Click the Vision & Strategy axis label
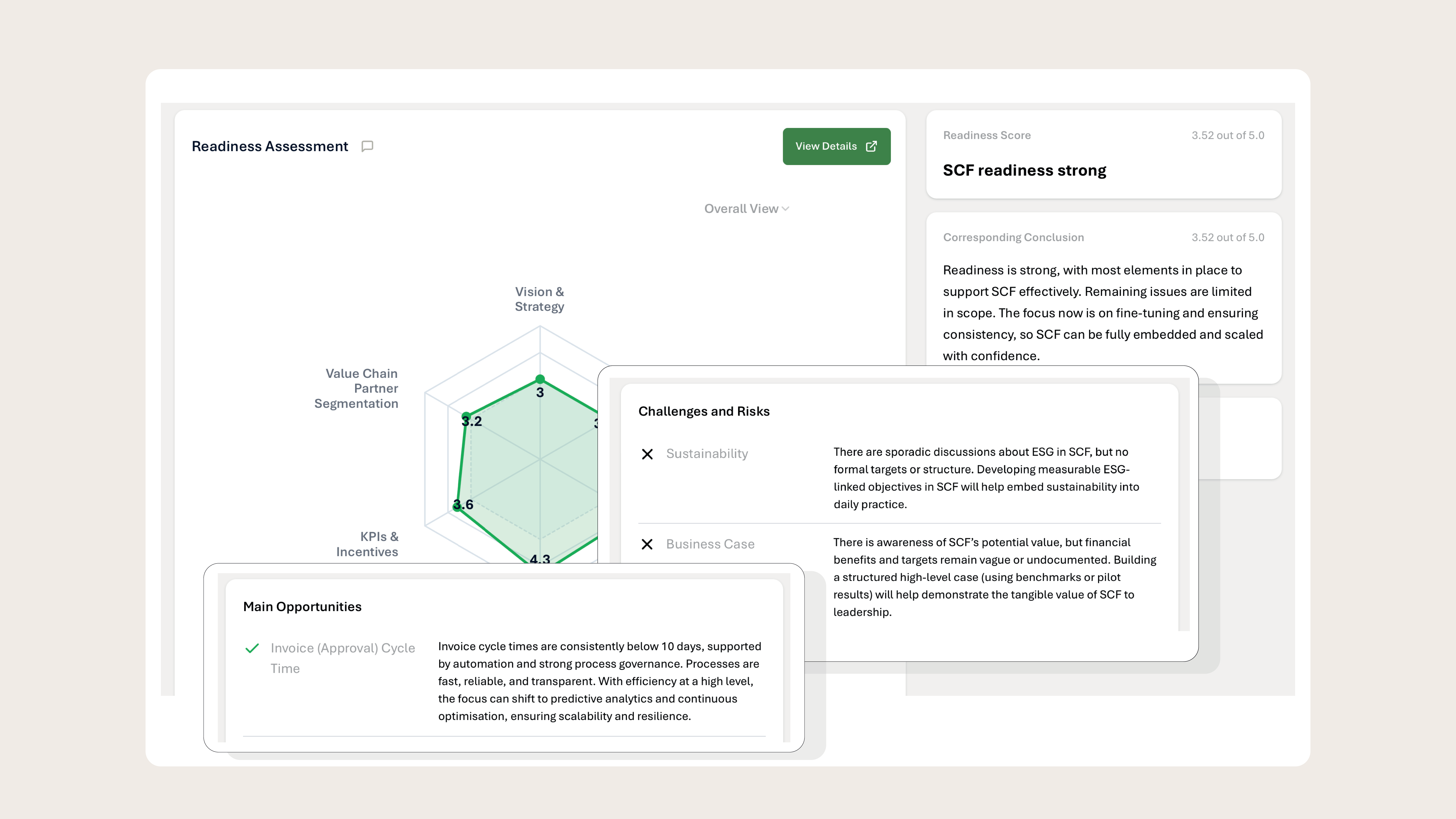This screenshot has height=819, width=1456. click(539, 299)
